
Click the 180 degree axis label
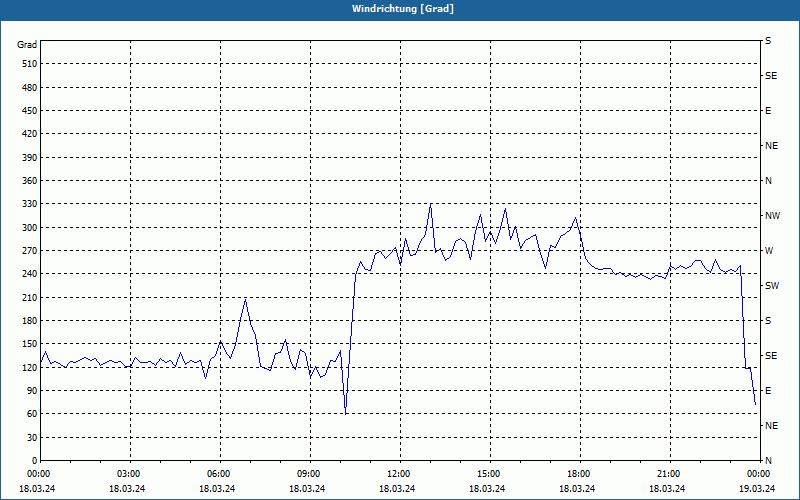[x=30, y=321]
